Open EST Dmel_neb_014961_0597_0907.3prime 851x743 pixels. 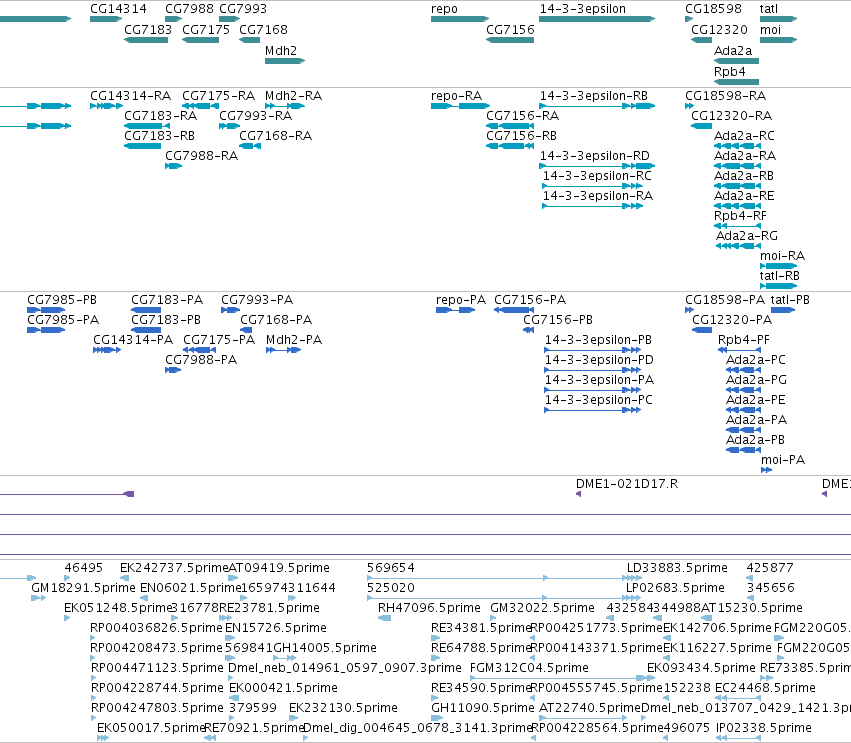(345, 669)
